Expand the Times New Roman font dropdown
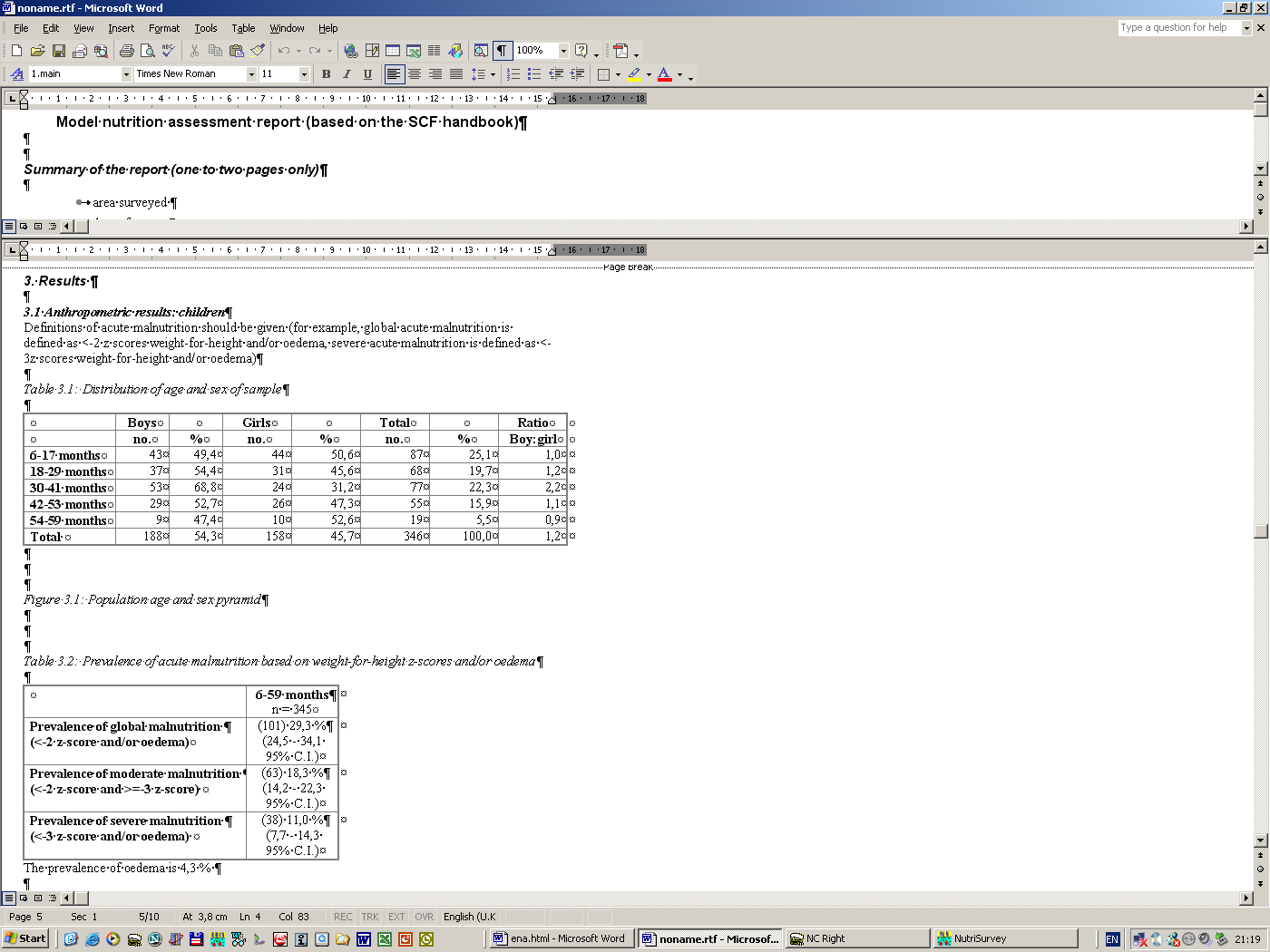This screenshot has height=952, width=1270. 251,74
